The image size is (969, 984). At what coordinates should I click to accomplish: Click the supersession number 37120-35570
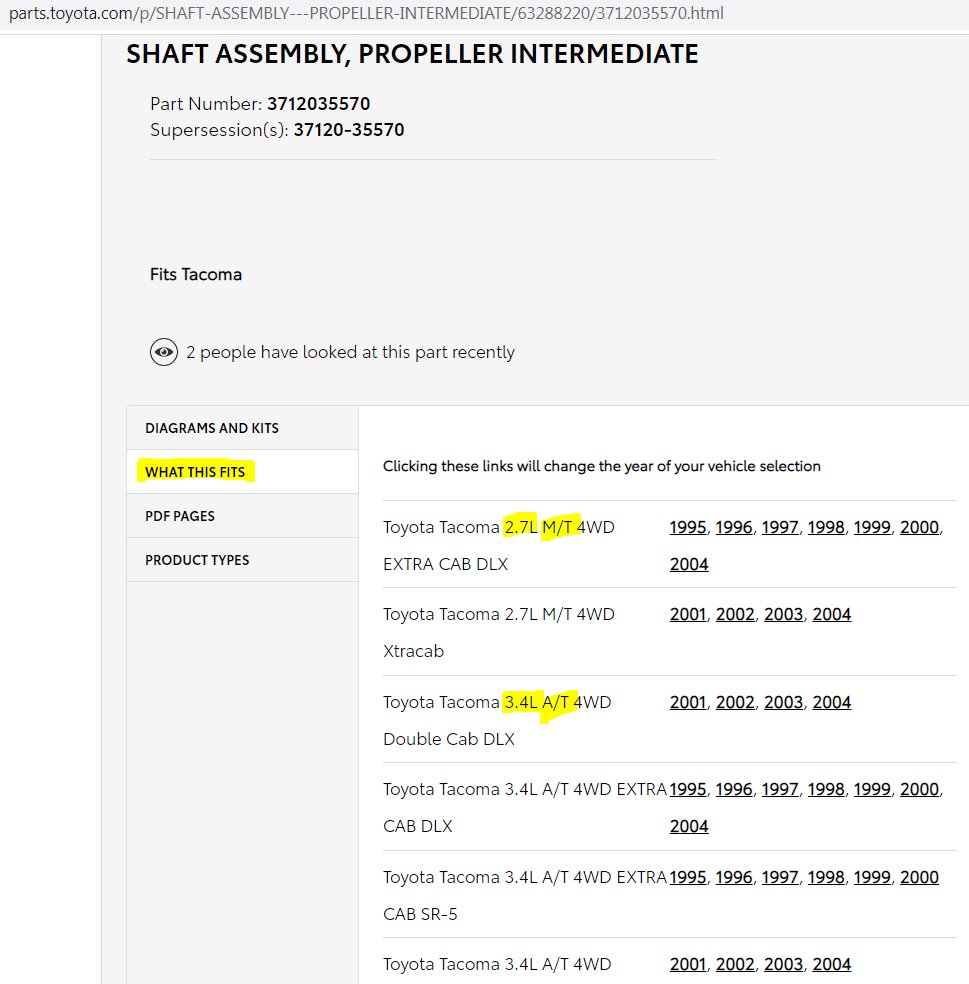coord(349,130)
